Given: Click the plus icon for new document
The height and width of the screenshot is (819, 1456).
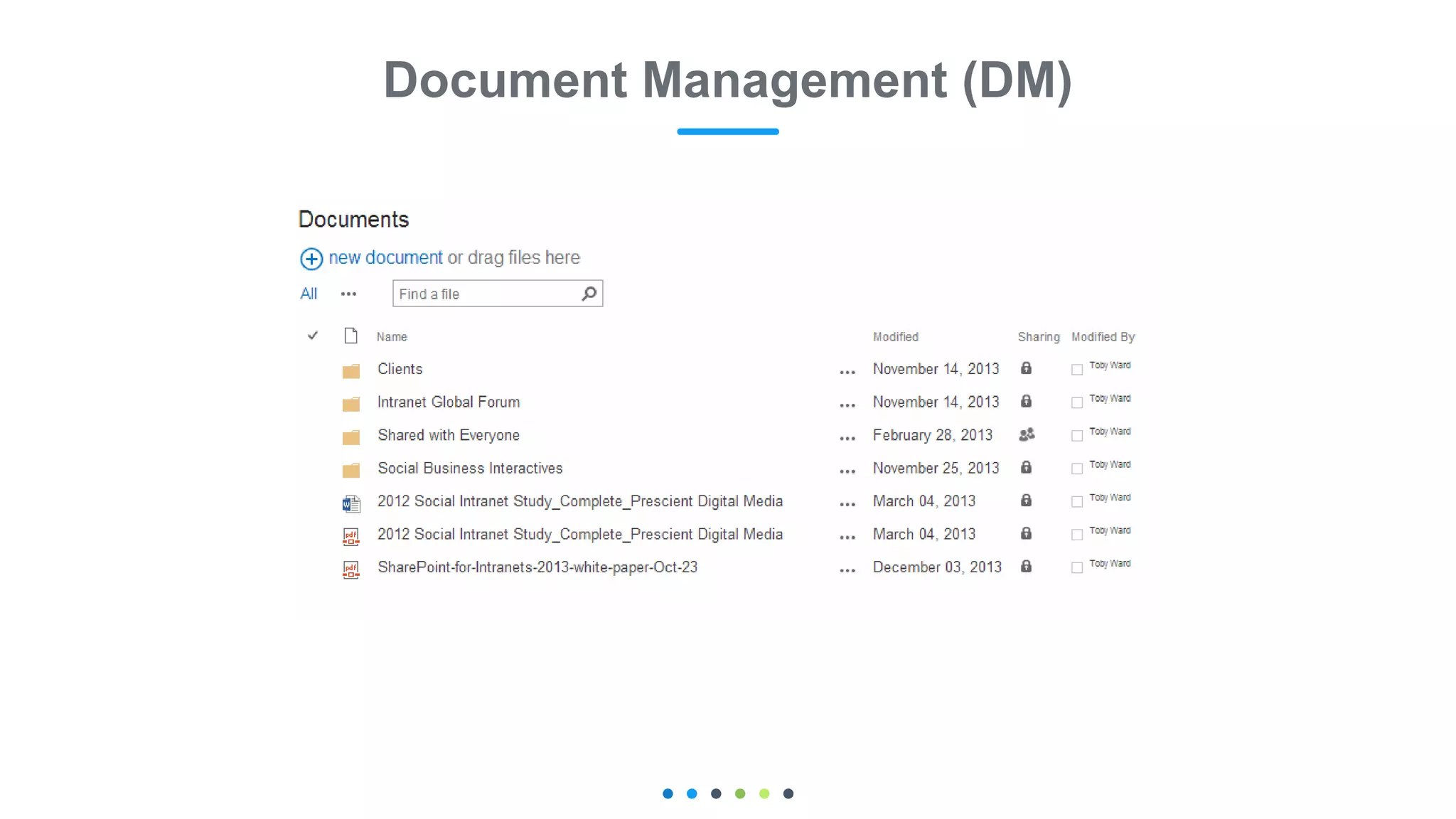Looking at the screenshot, I should (x=311, y=259).
